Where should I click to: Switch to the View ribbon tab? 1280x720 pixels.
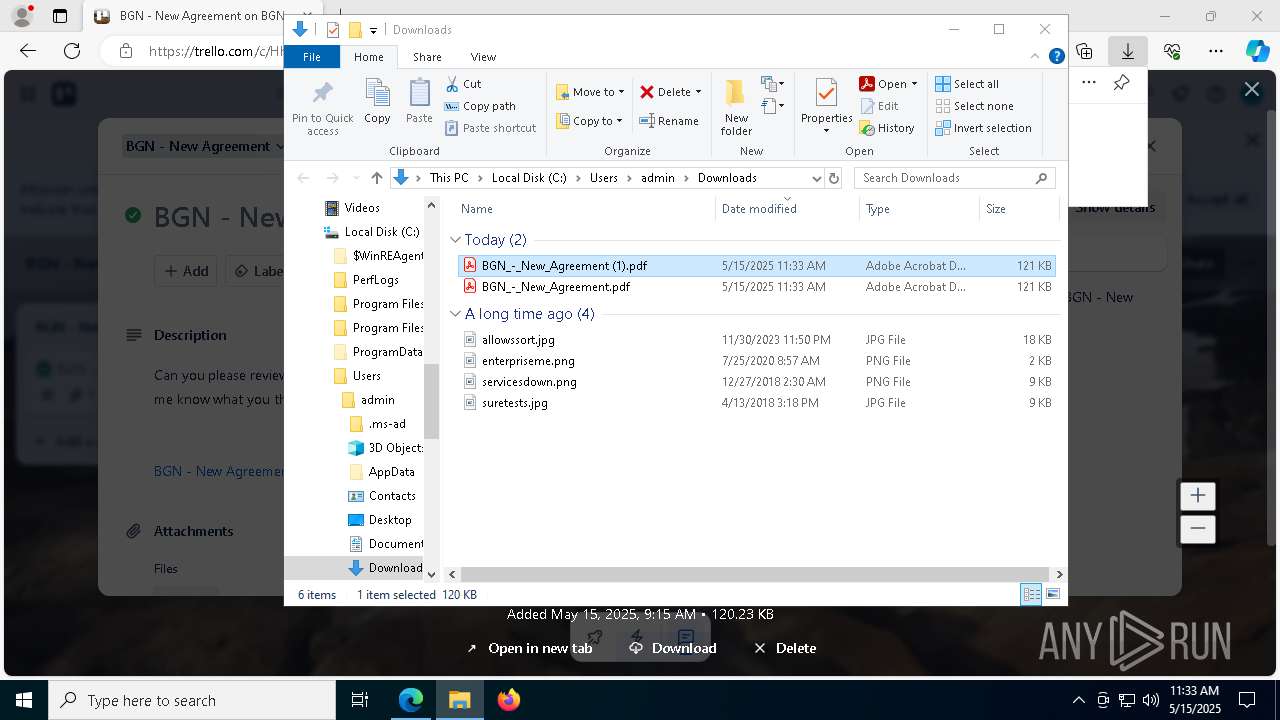483,57
